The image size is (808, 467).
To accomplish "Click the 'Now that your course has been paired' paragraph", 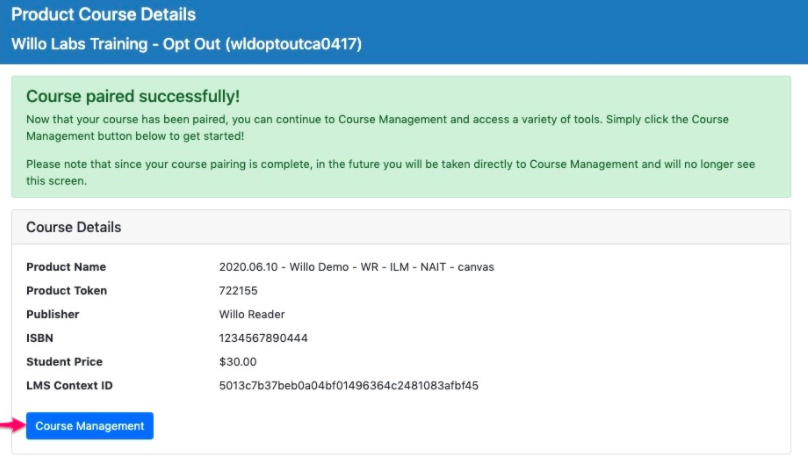I will (x=377, y=128).
